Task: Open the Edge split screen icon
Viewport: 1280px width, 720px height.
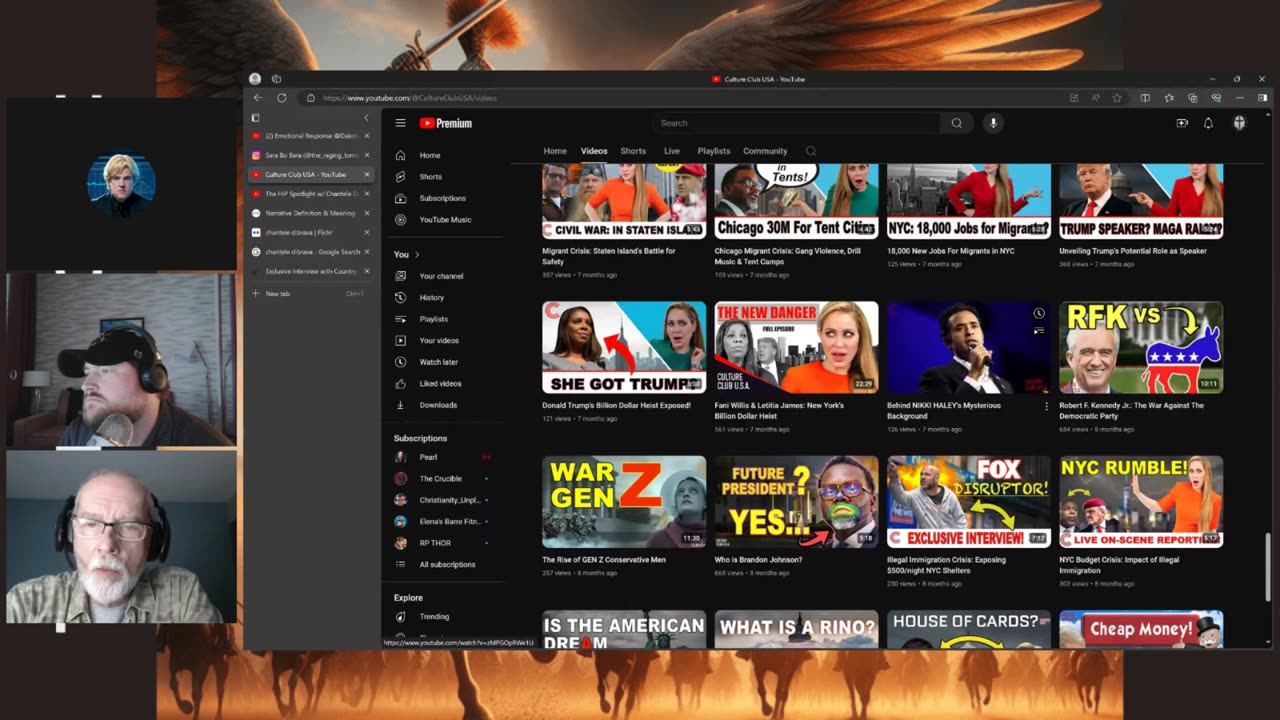Action: click(1145, 98)
